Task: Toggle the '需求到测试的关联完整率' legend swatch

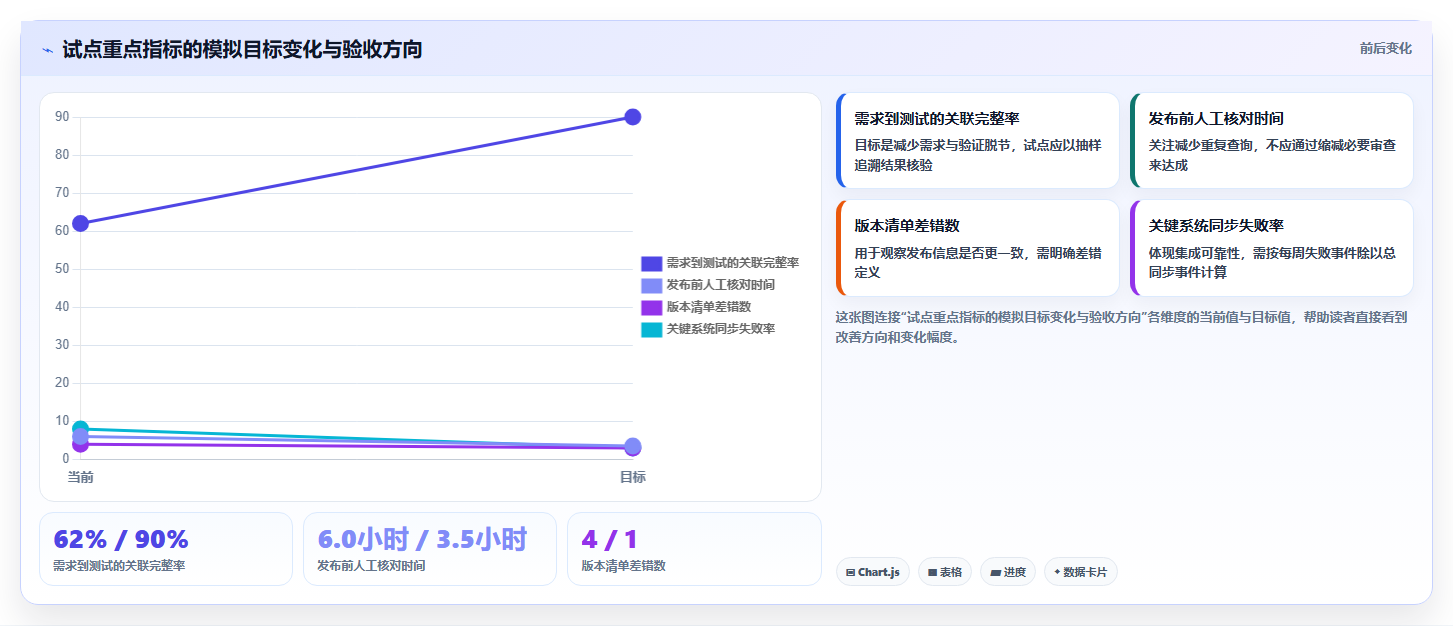Action: [651, 263]
